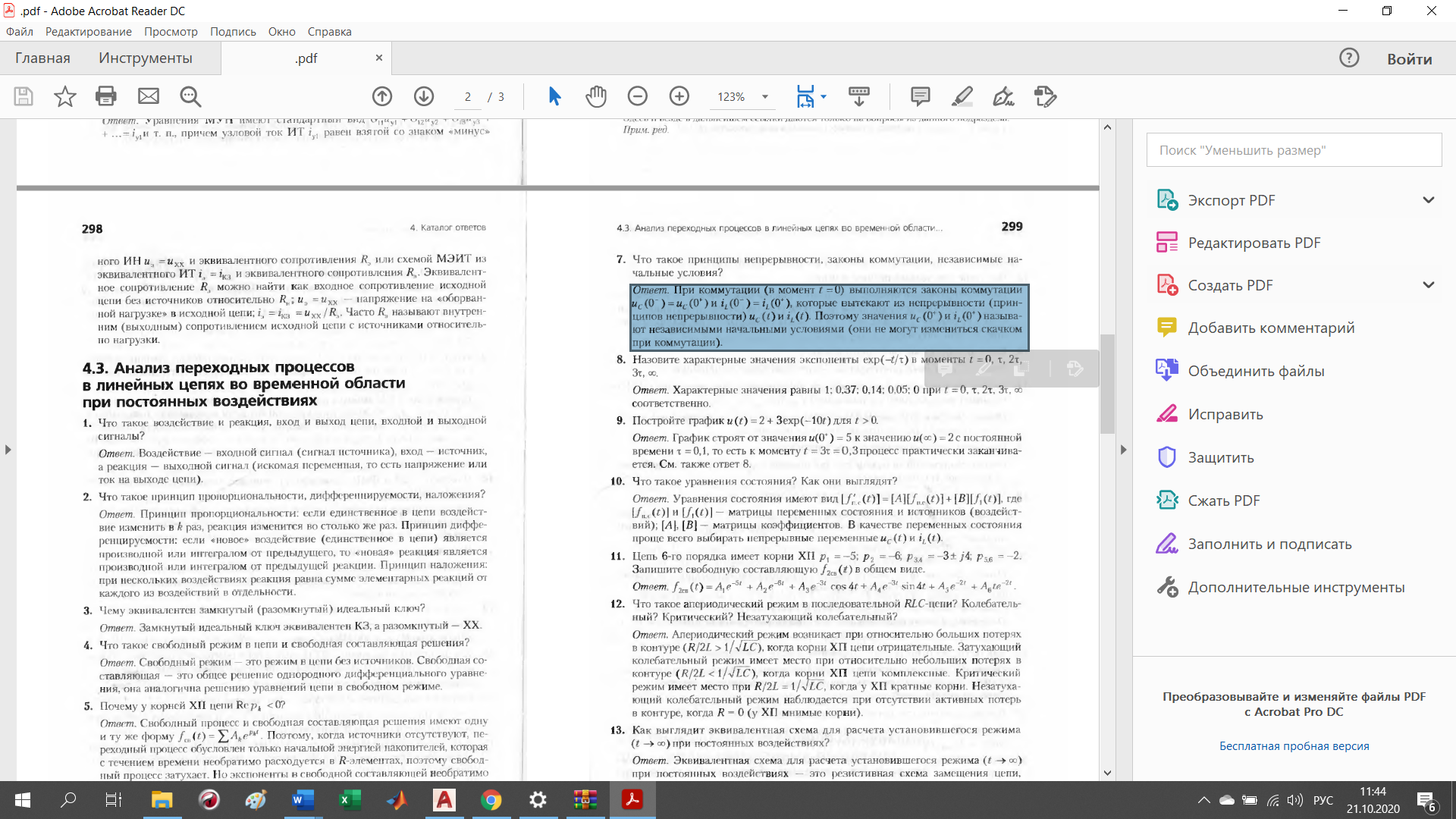This screenshot has width=1456, height=819.
Task: Open Редактировать PDF tool
Action: click(x=1254, y=243)
